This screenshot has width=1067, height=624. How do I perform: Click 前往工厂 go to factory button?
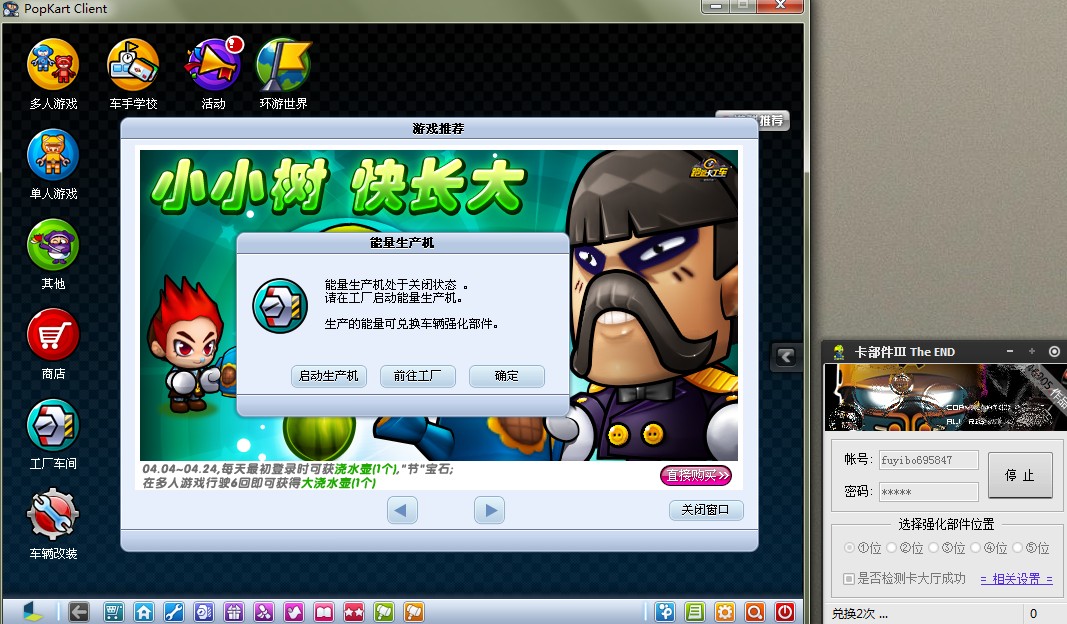tap(417, 376)
